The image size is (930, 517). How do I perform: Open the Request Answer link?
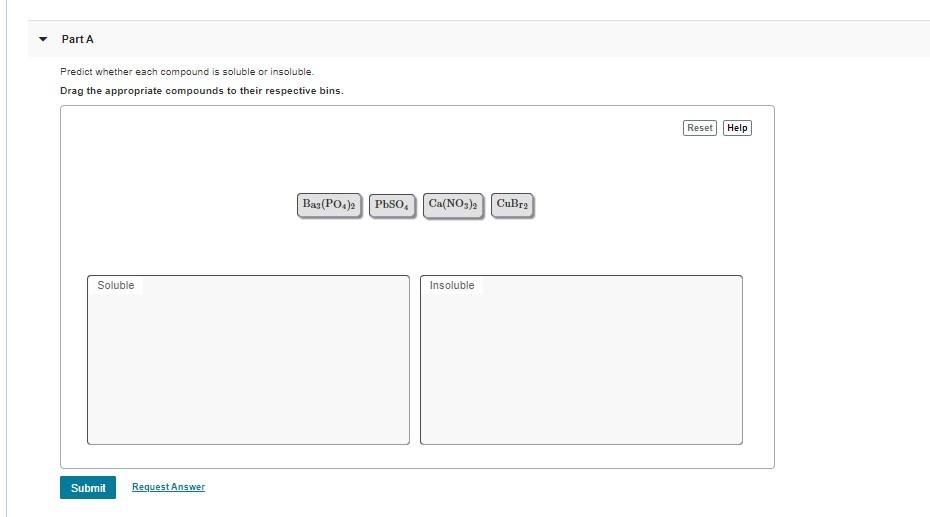point(168,487)
